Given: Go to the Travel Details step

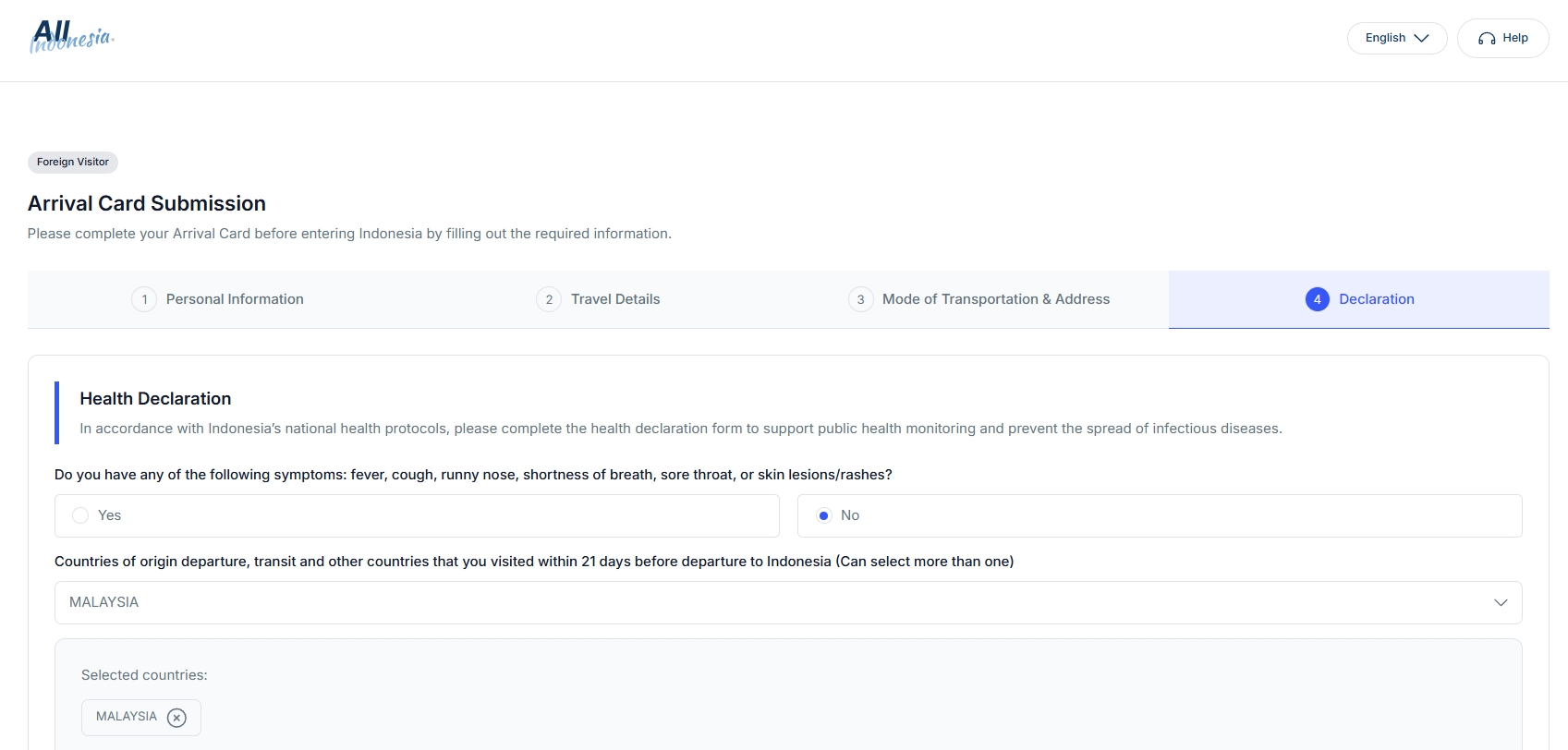Looking at the screenshot, I should (x=599, y=299).
